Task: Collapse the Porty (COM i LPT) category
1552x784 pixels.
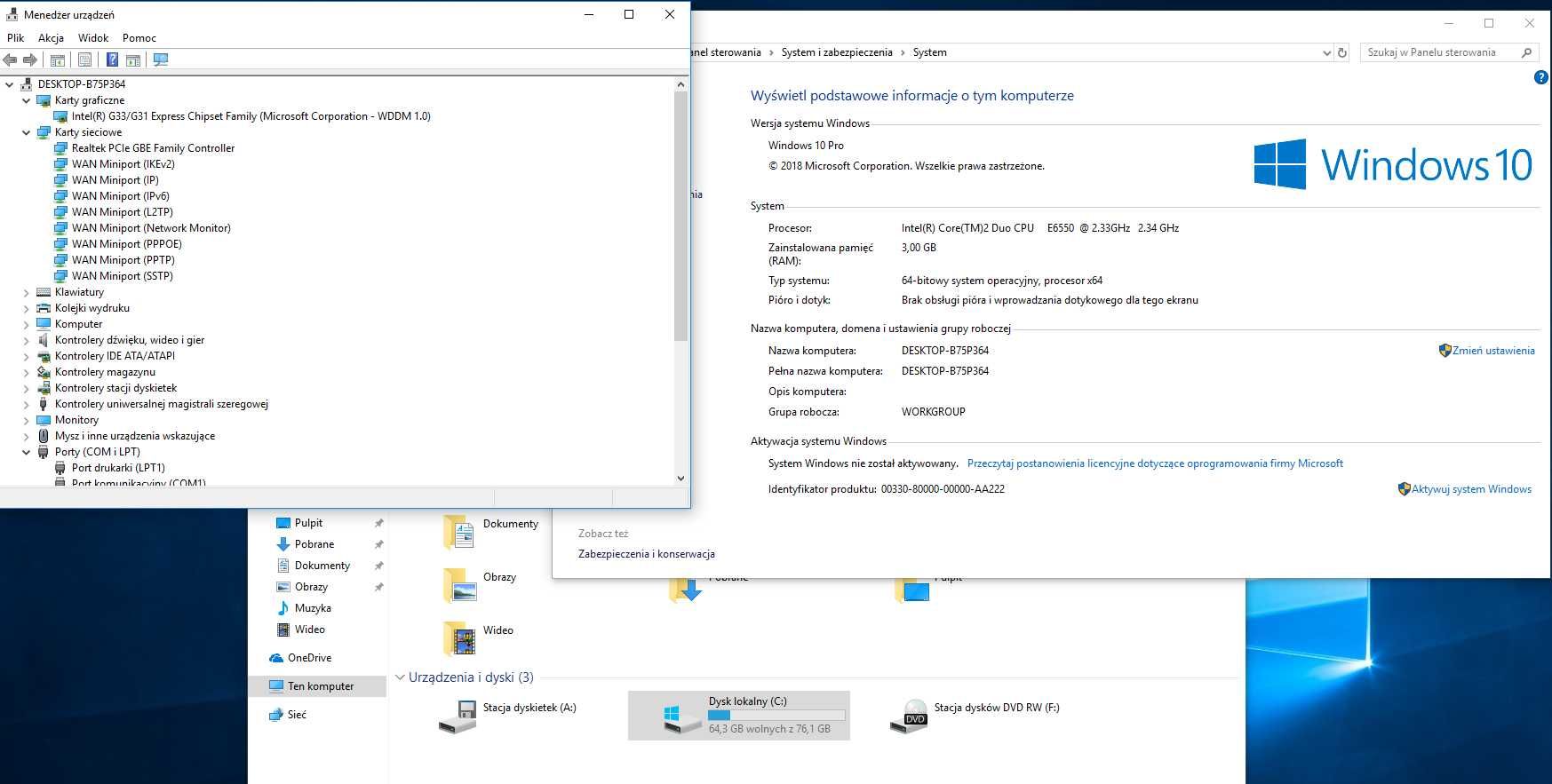Action: pos(27,452)
